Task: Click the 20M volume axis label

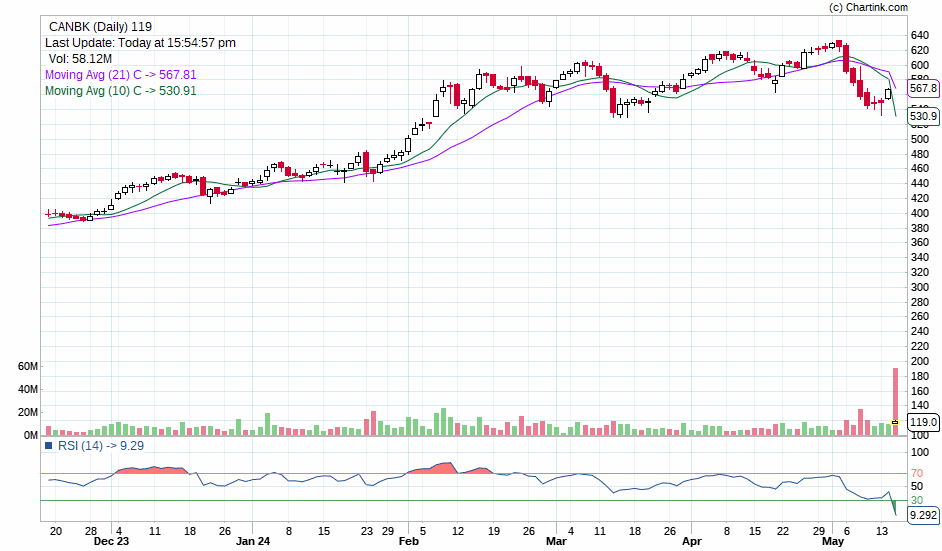Action: pyautogui.click(x=28, y=412)
